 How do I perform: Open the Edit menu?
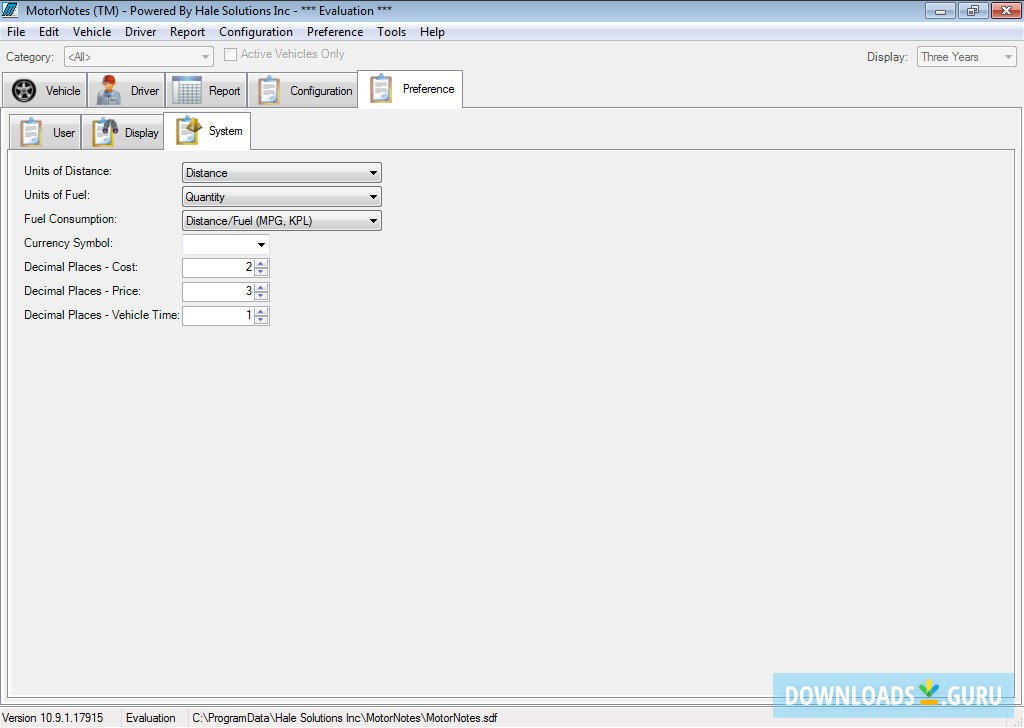pos(49,32)
